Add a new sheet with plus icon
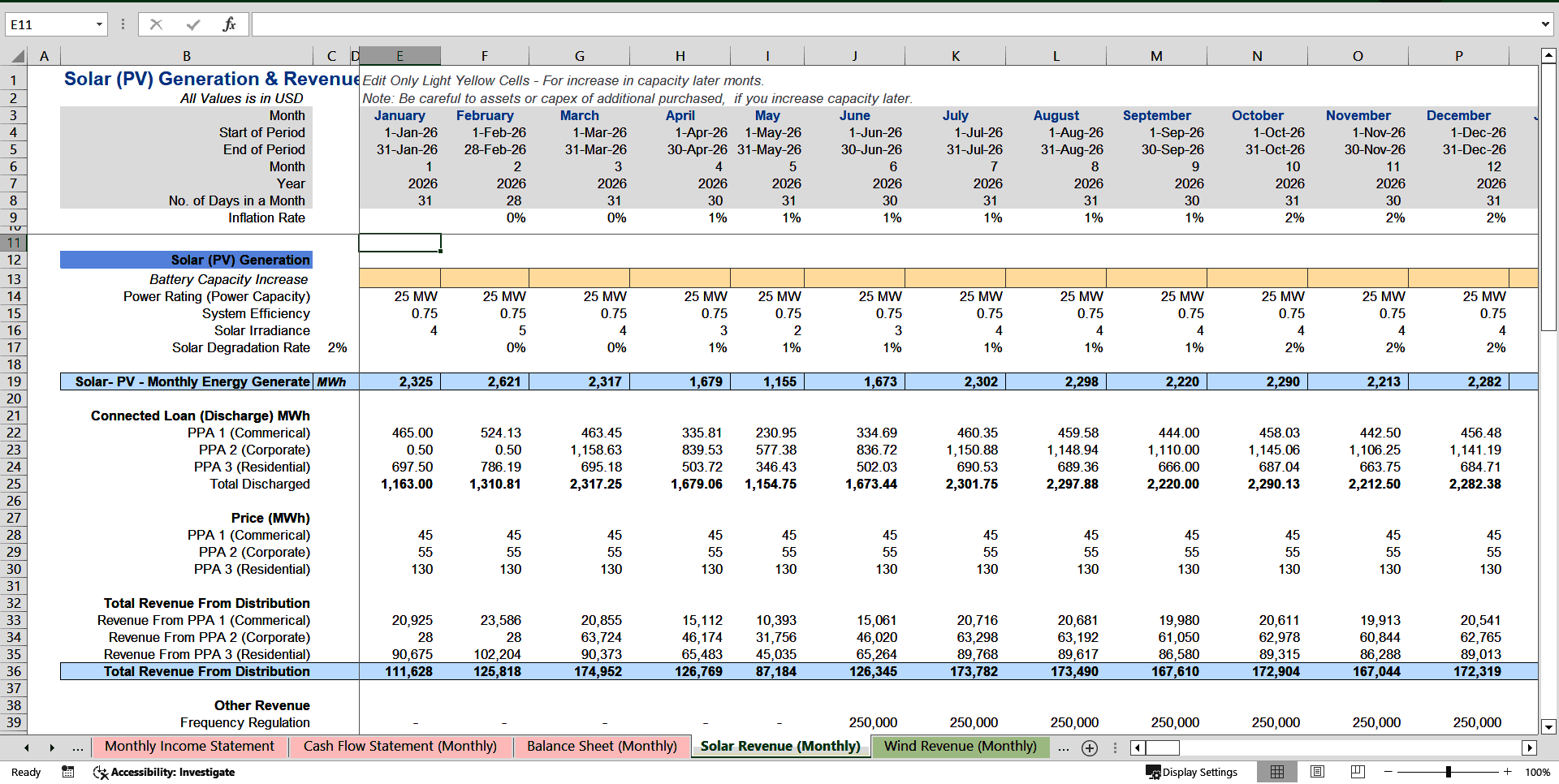This screenshot has width=1559, height=784. (x=1090, y=748)
